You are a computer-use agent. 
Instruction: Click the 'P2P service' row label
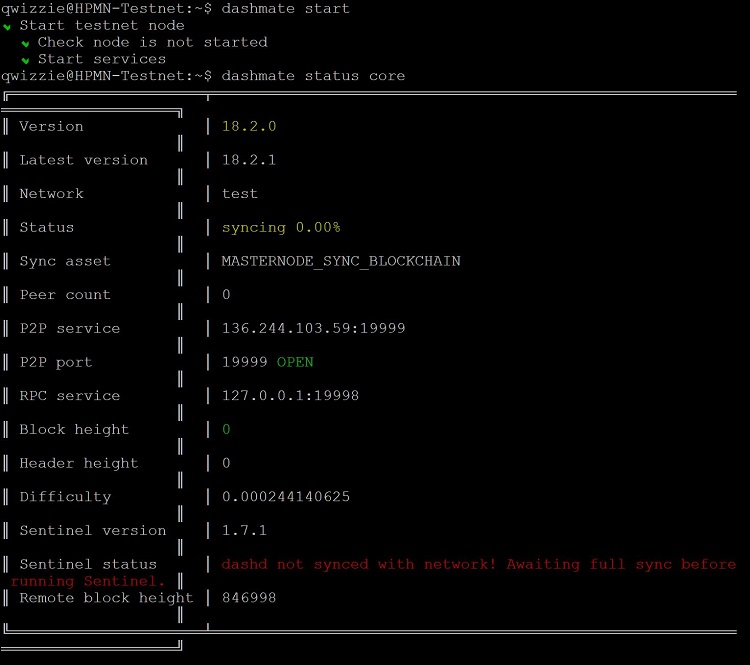[70, 328]
